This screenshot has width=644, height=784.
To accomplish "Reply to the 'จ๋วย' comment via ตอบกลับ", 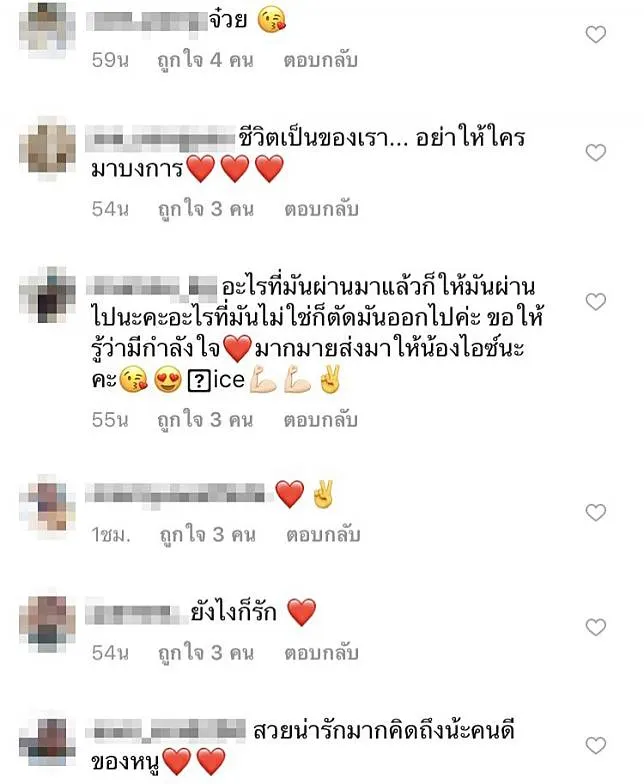I will click(320, 60).
